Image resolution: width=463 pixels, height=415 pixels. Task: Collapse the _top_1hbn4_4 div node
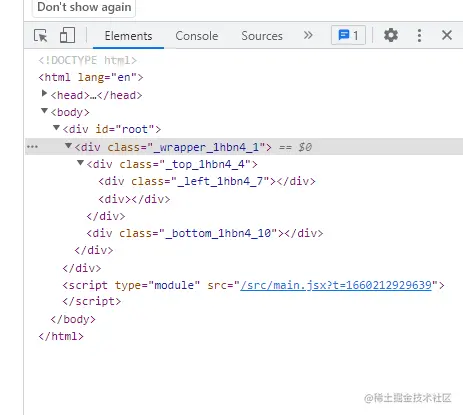pyautogui.click(x=80, y=163)
